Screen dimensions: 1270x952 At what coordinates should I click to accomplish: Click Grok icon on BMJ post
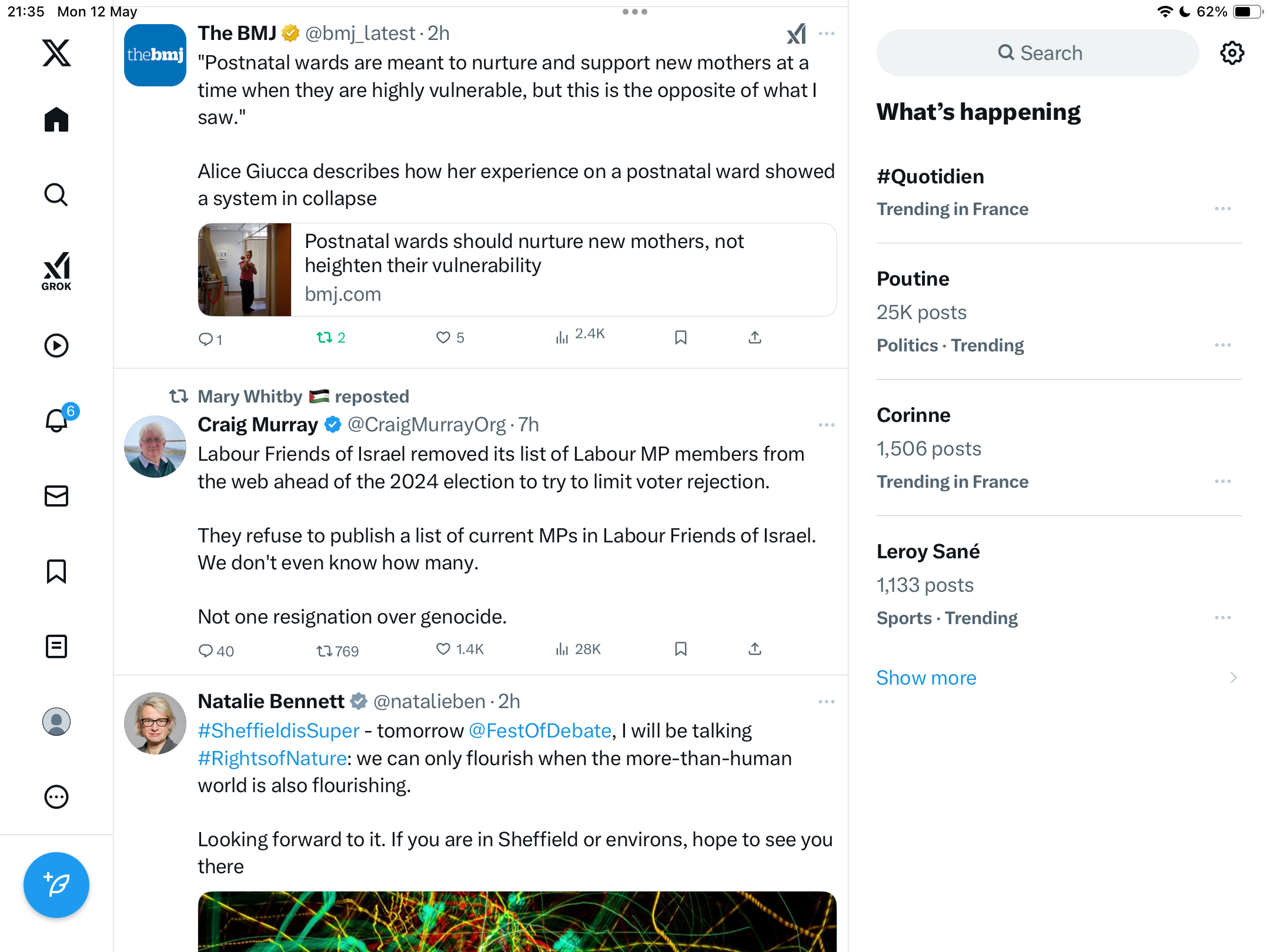(x=797, y=34)
